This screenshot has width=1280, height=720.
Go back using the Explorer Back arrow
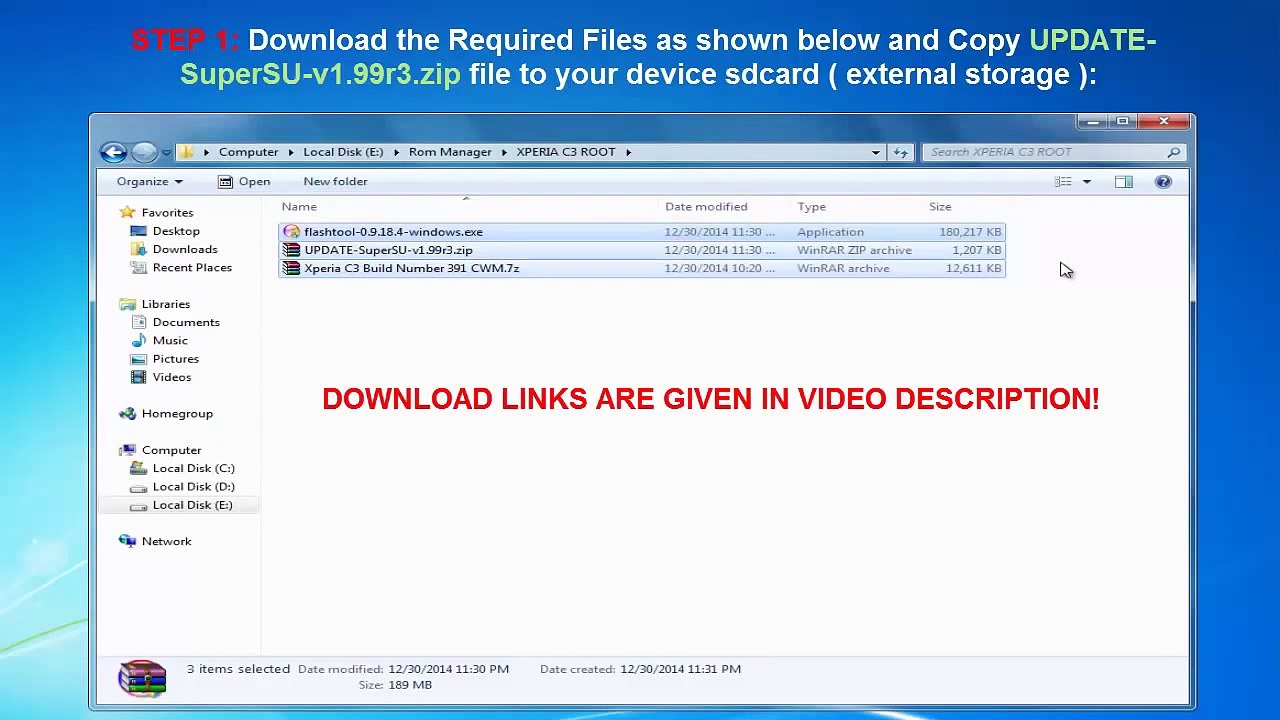113,152
